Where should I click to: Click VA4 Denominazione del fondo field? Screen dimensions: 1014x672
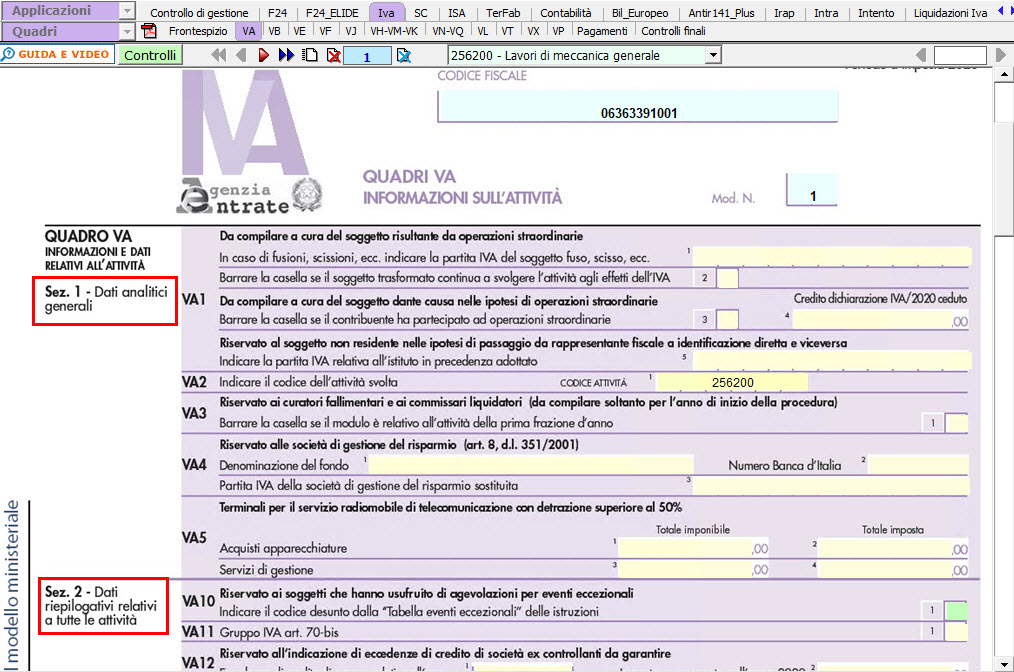tap(531, 464)
